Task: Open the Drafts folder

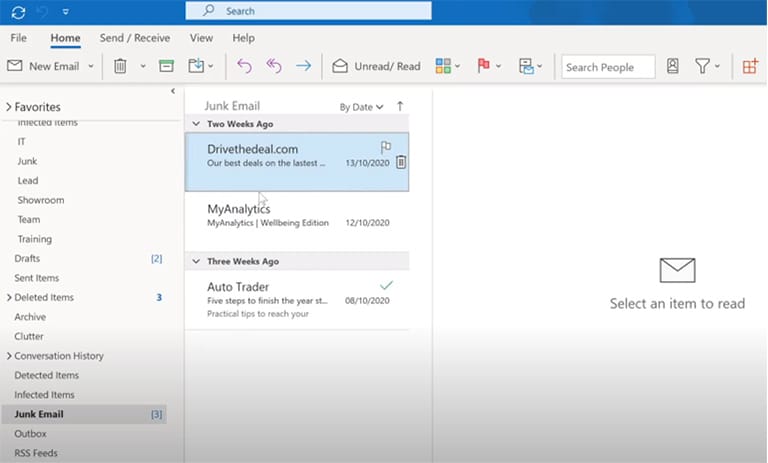Action: pyautogui.click(x=27, y=258)
